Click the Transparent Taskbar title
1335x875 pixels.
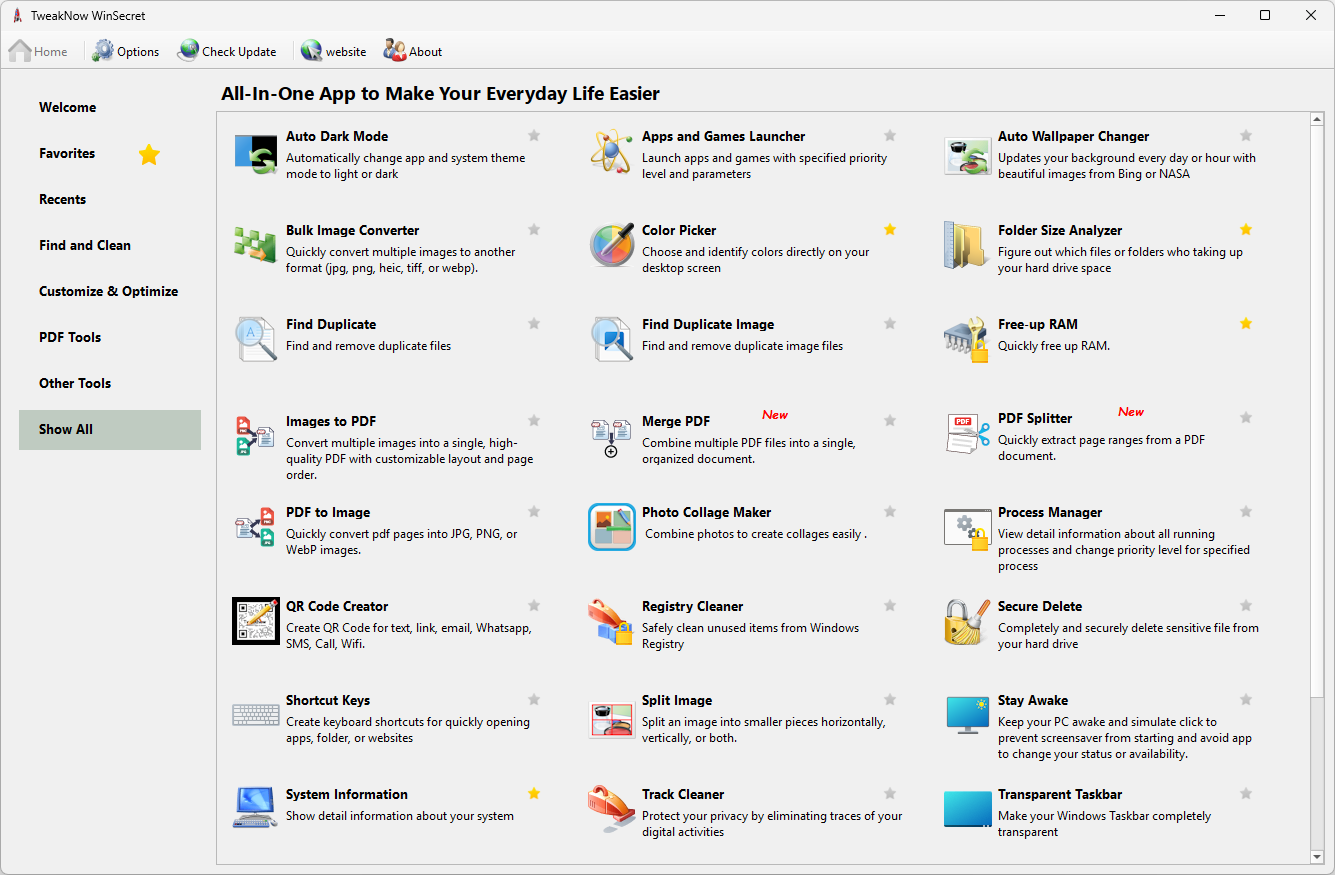pyautogui.click(x=1060, y=794)
